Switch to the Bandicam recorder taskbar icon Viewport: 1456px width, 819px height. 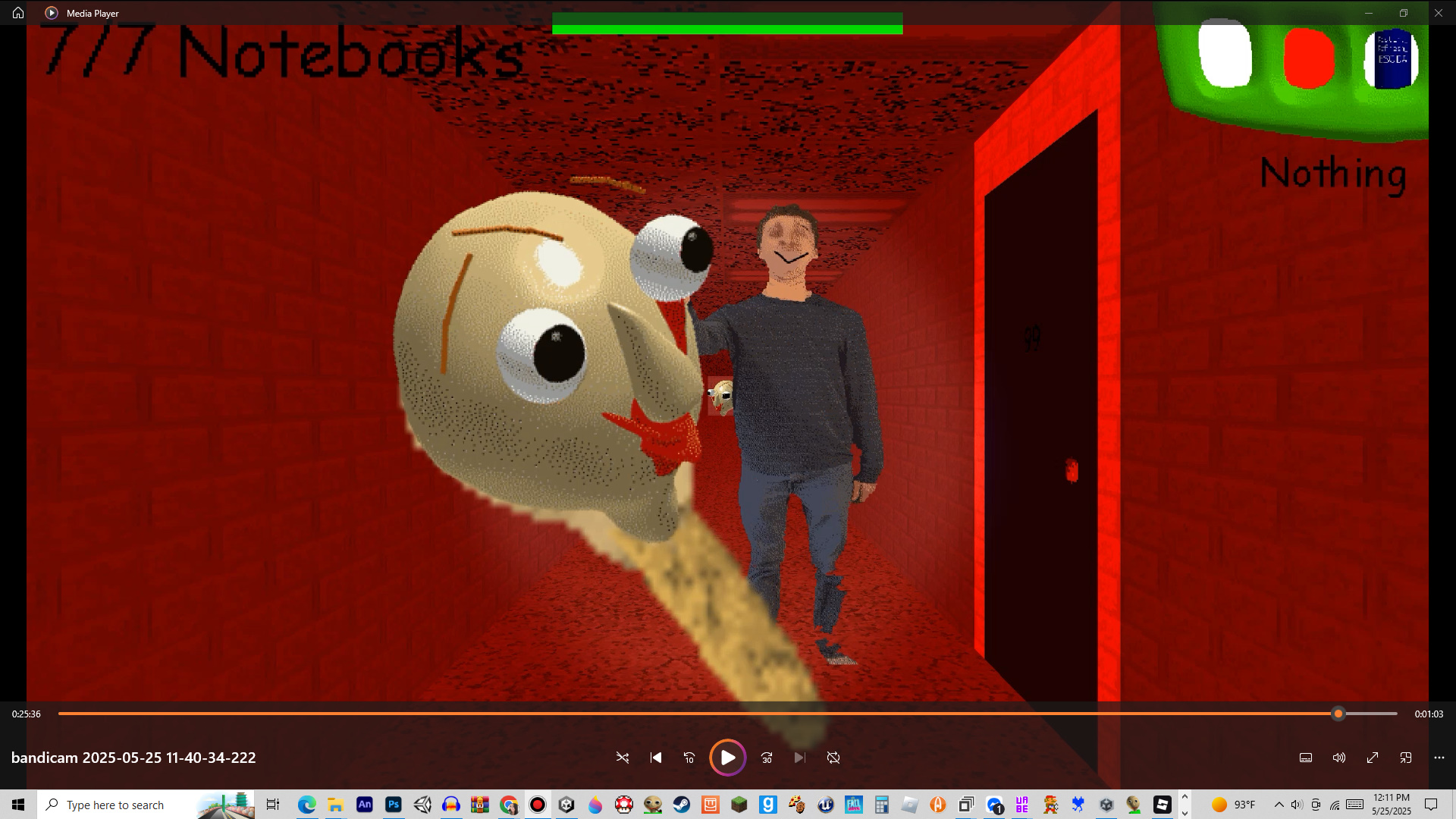pos(538,805)
